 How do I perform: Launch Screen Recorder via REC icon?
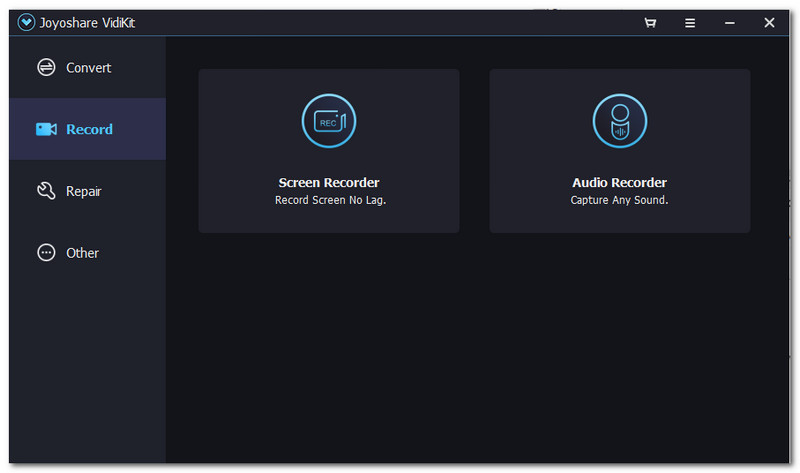tap(329, 121)
